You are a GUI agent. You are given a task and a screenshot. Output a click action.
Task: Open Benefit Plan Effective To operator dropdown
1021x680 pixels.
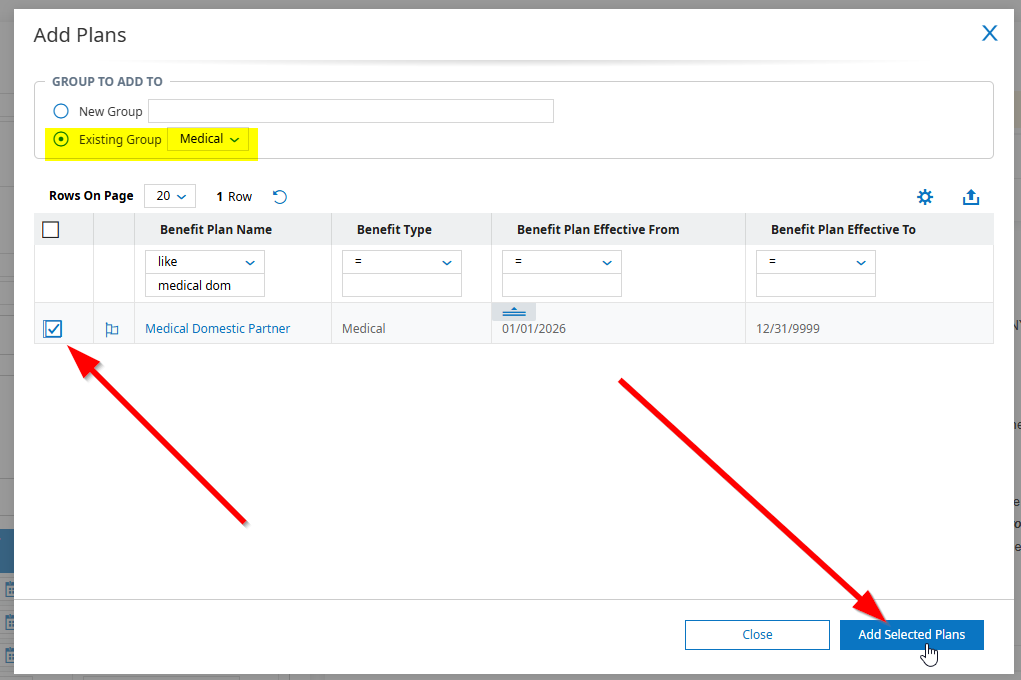point(815,262)
